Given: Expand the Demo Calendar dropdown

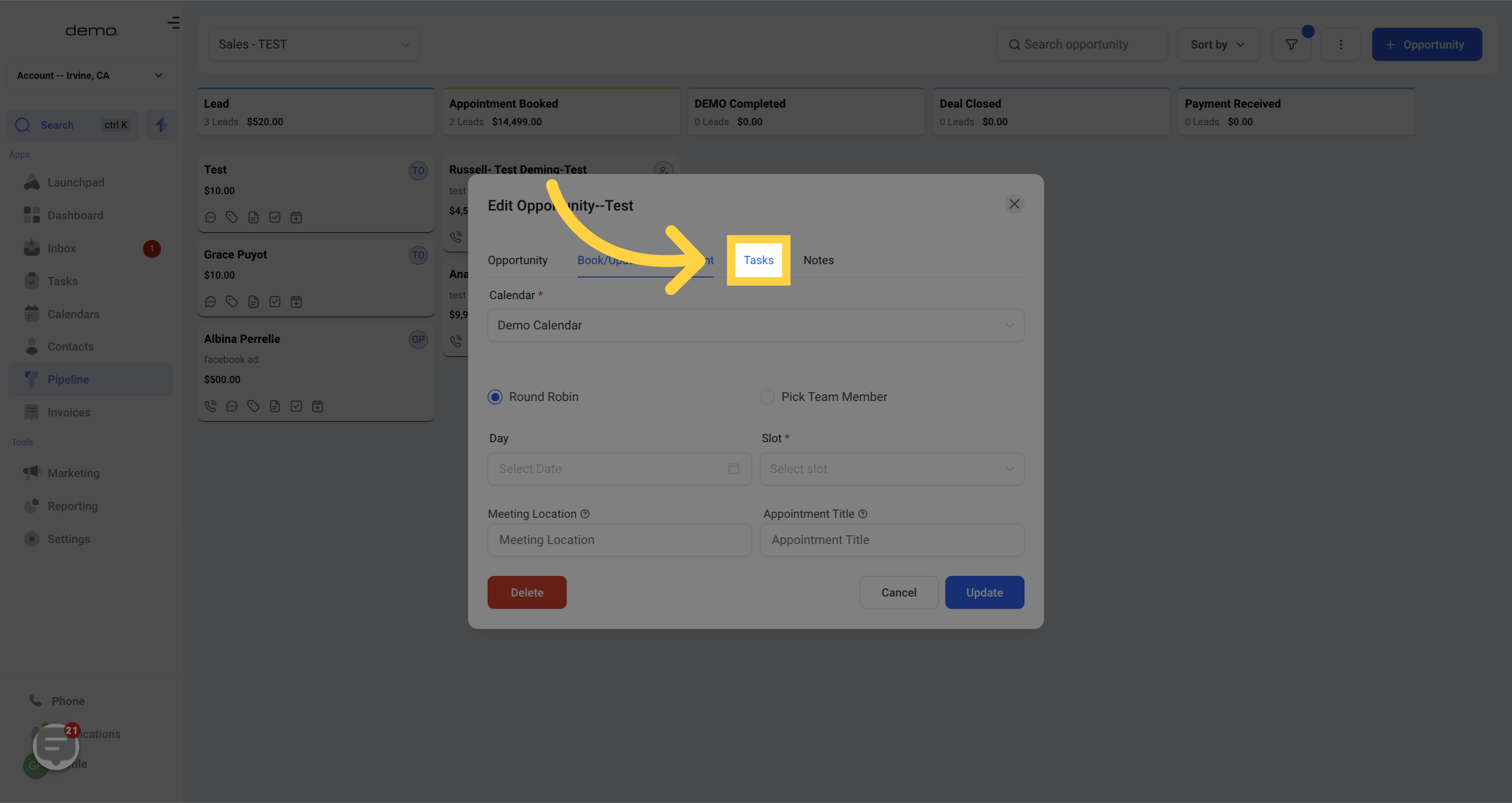Looking at the screenshot, I should point(755,325).
